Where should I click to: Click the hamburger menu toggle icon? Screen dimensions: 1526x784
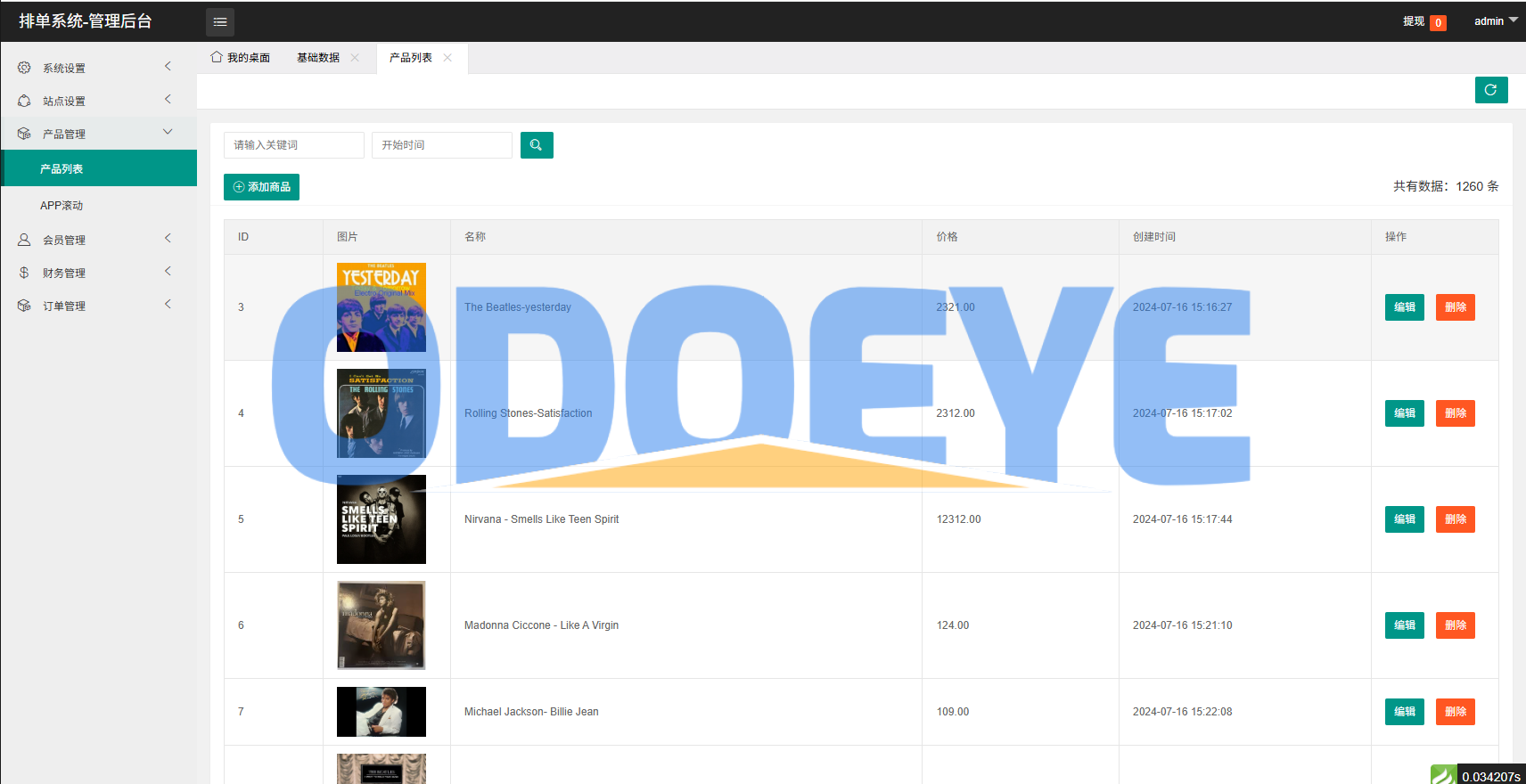click(x=220, y=21)
